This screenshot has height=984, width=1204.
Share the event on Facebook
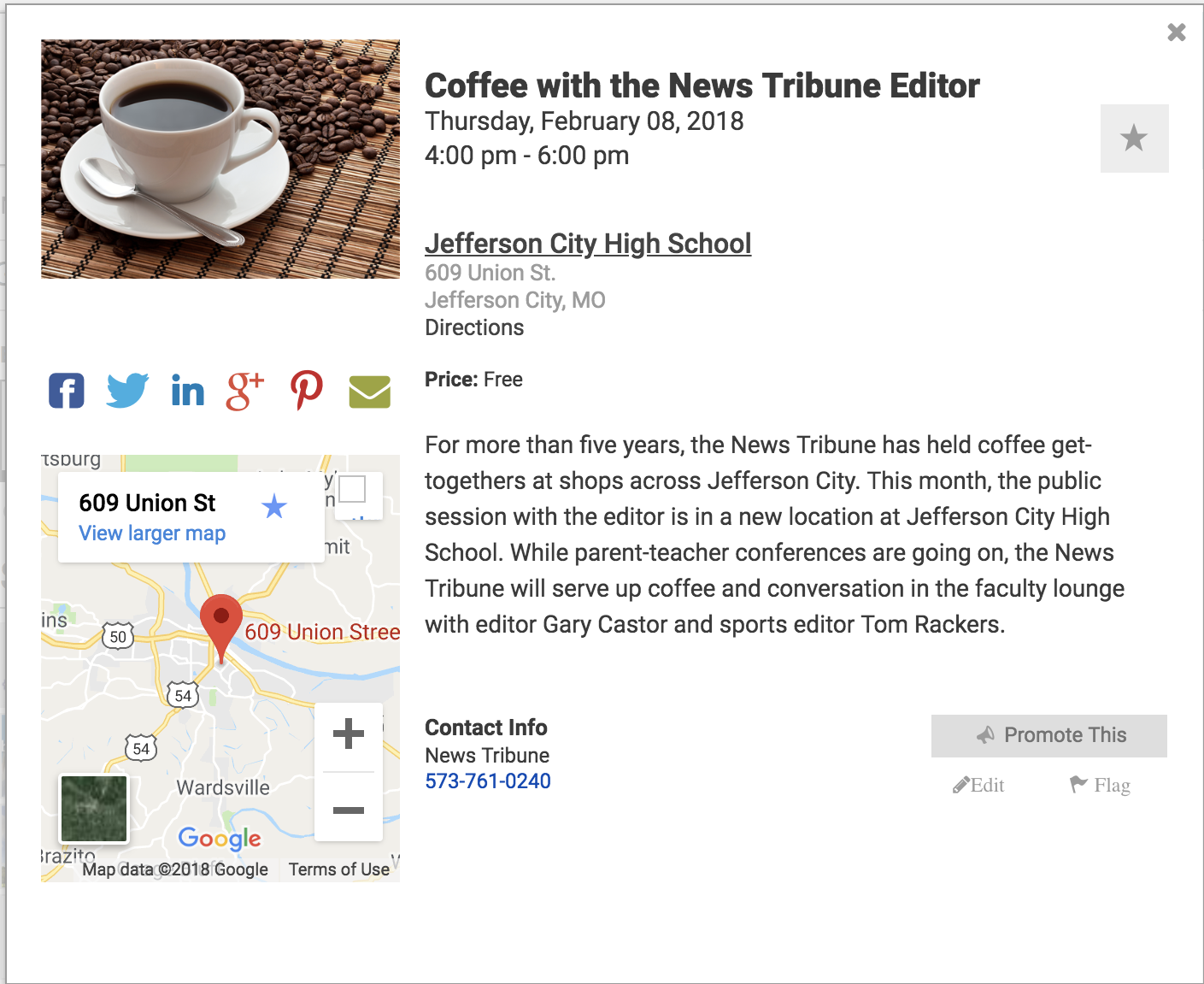click(66, 391)
